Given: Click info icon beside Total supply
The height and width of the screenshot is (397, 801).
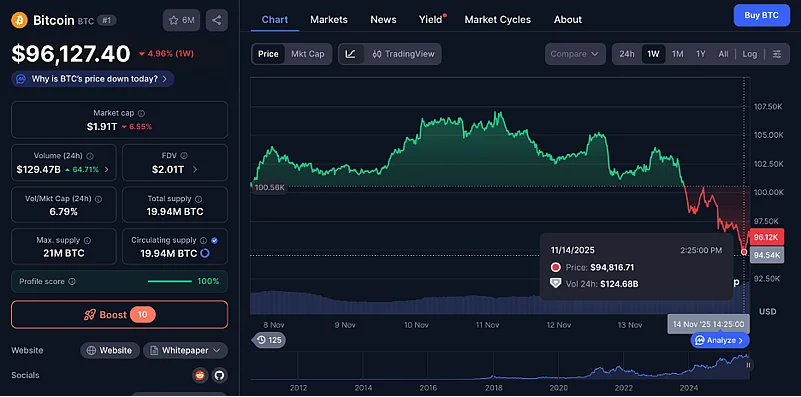Looking at the screenshot, I should [x=198, y=199].
